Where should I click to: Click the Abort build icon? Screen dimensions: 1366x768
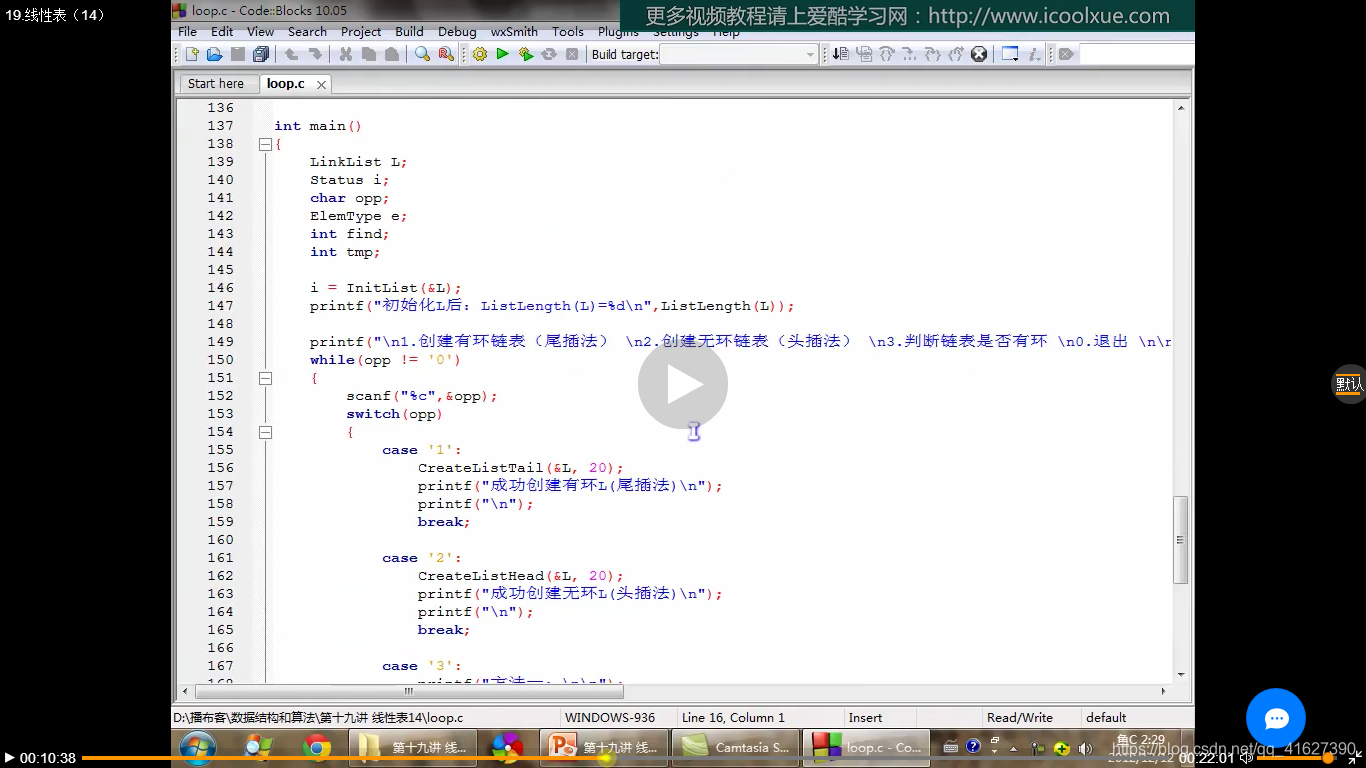[x=572, y=54]
